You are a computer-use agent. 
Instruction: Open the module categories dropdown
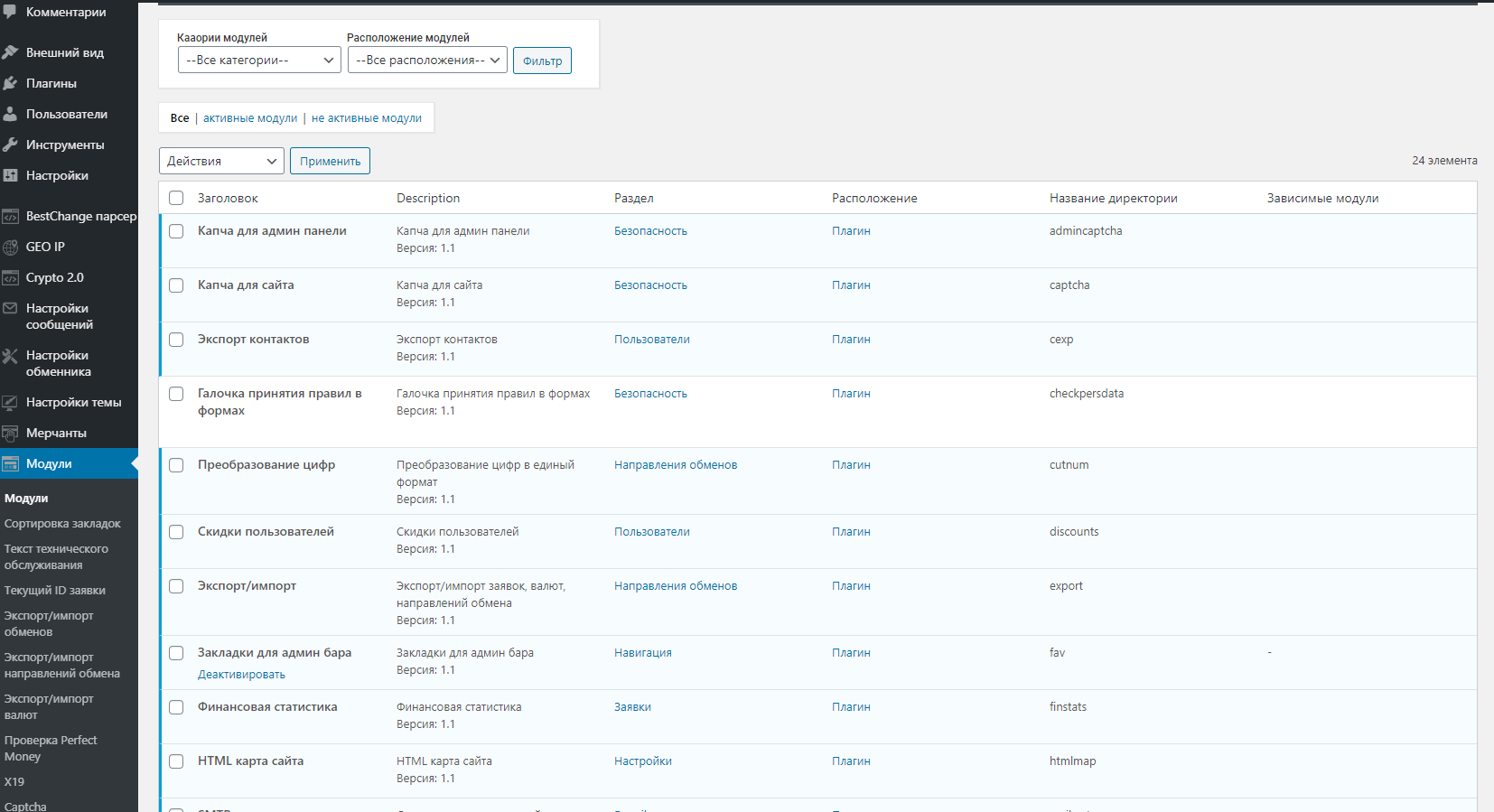pos(259,61)
